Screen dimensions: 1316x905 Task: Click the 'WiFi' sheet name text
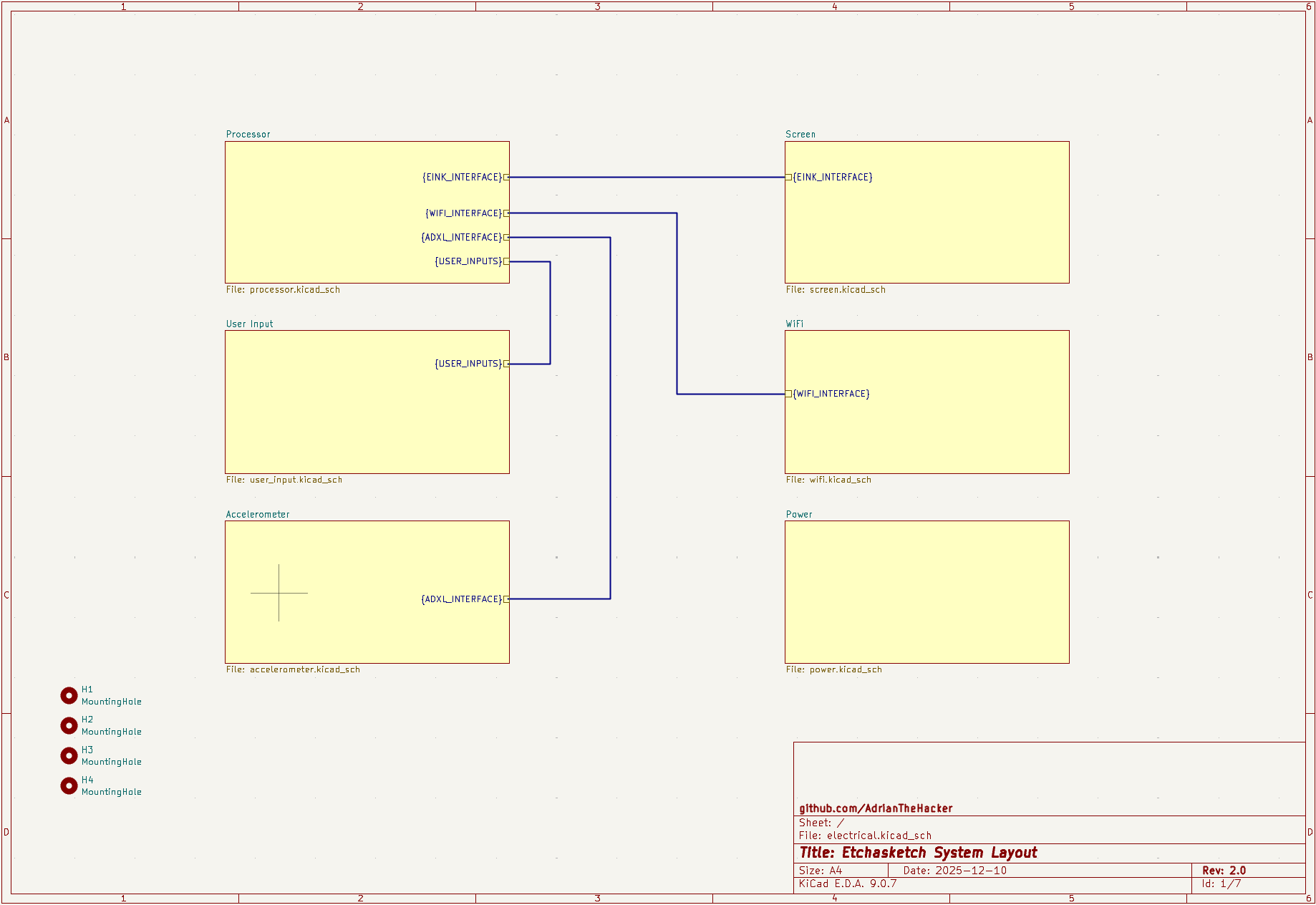pyautogui.click(x=795, y=324)
